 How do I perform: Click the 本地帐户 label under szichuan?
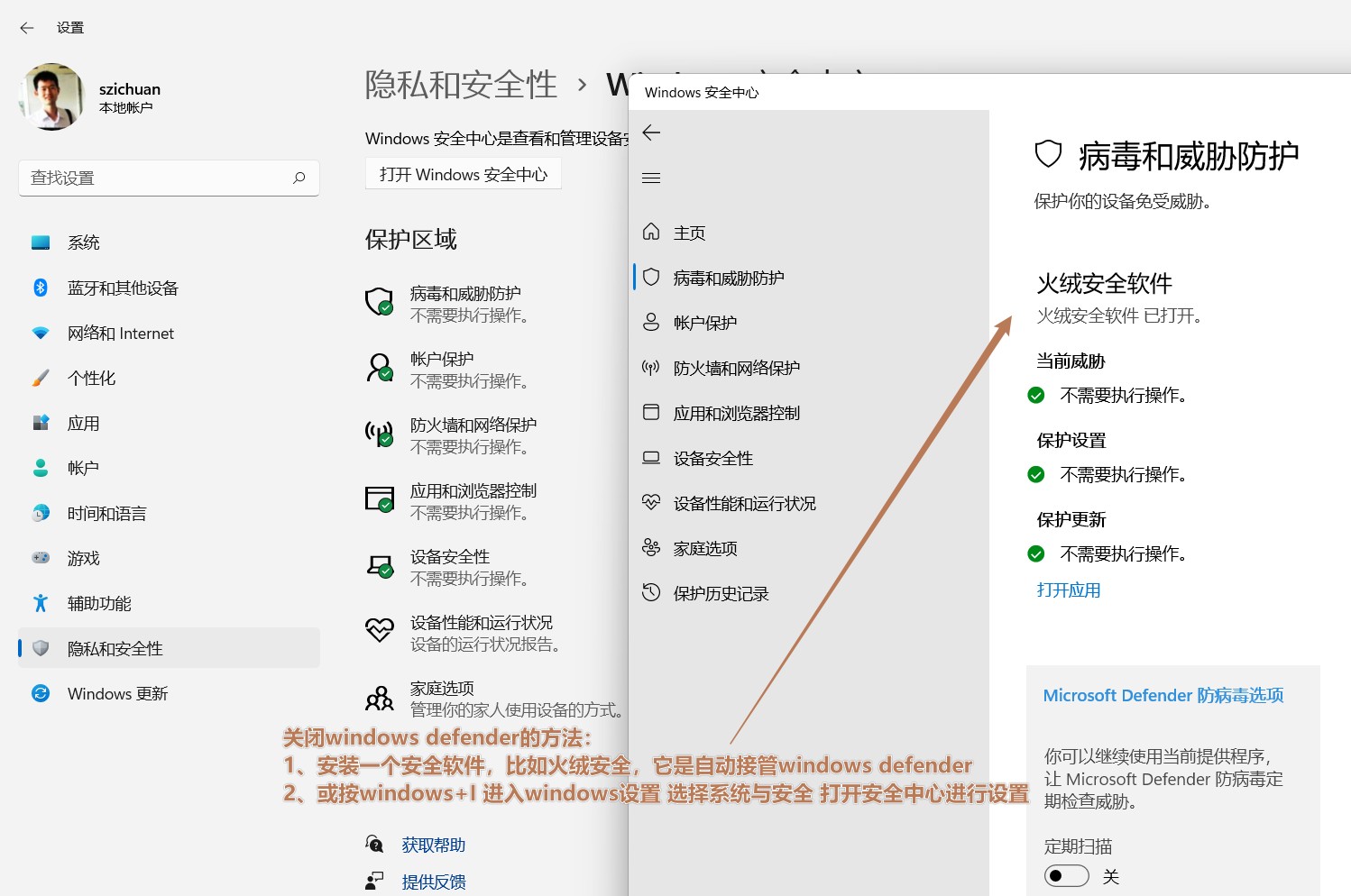point(126,108)
